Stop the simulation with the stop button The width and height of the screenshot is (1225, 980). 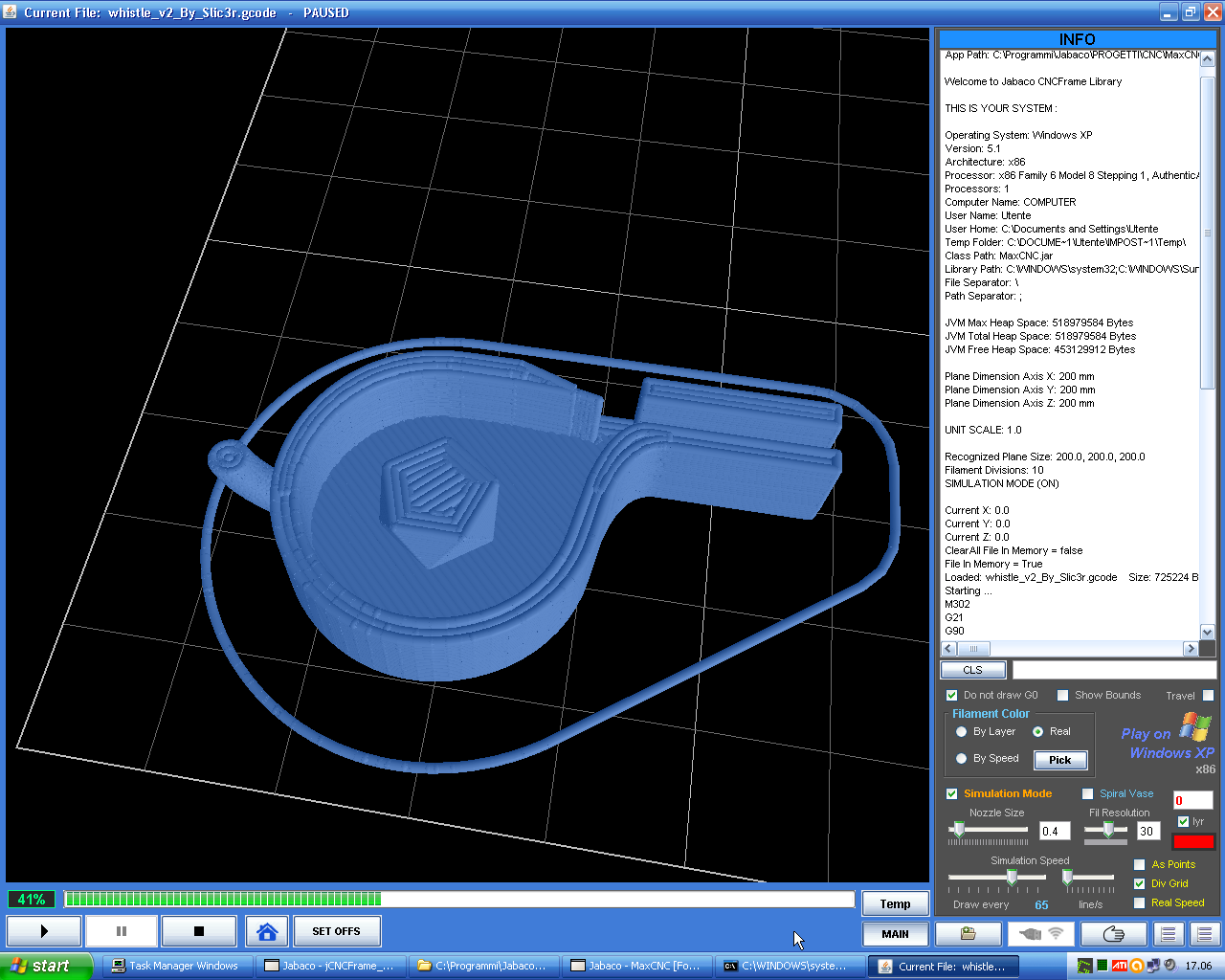[x=199, y=931]
